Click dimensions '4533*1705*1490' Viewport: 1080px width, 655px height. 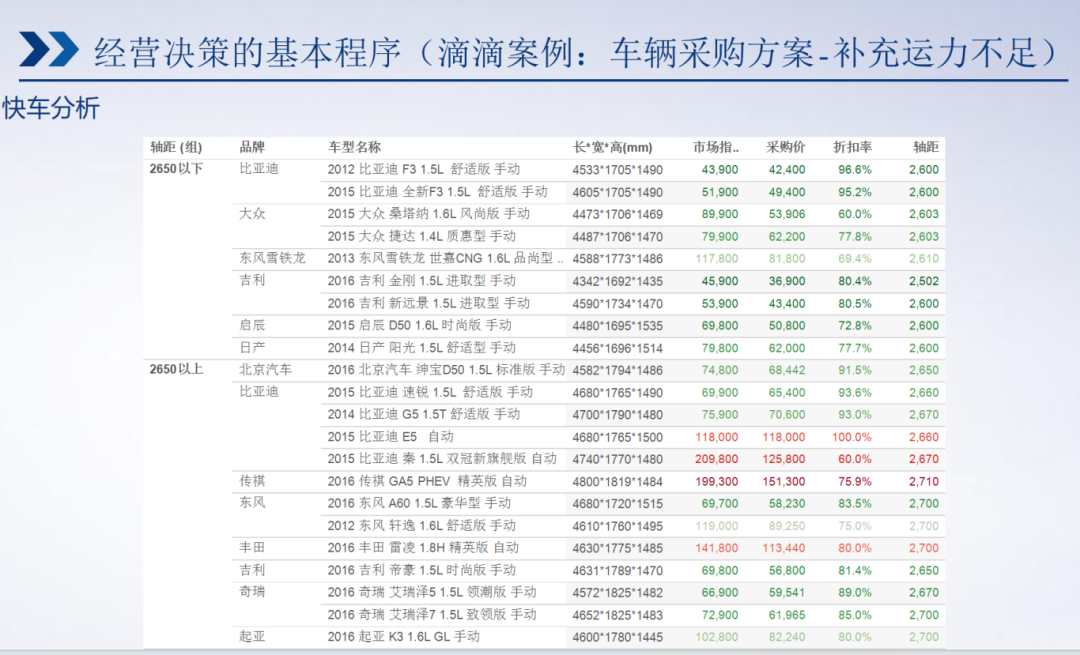[617, 170]
